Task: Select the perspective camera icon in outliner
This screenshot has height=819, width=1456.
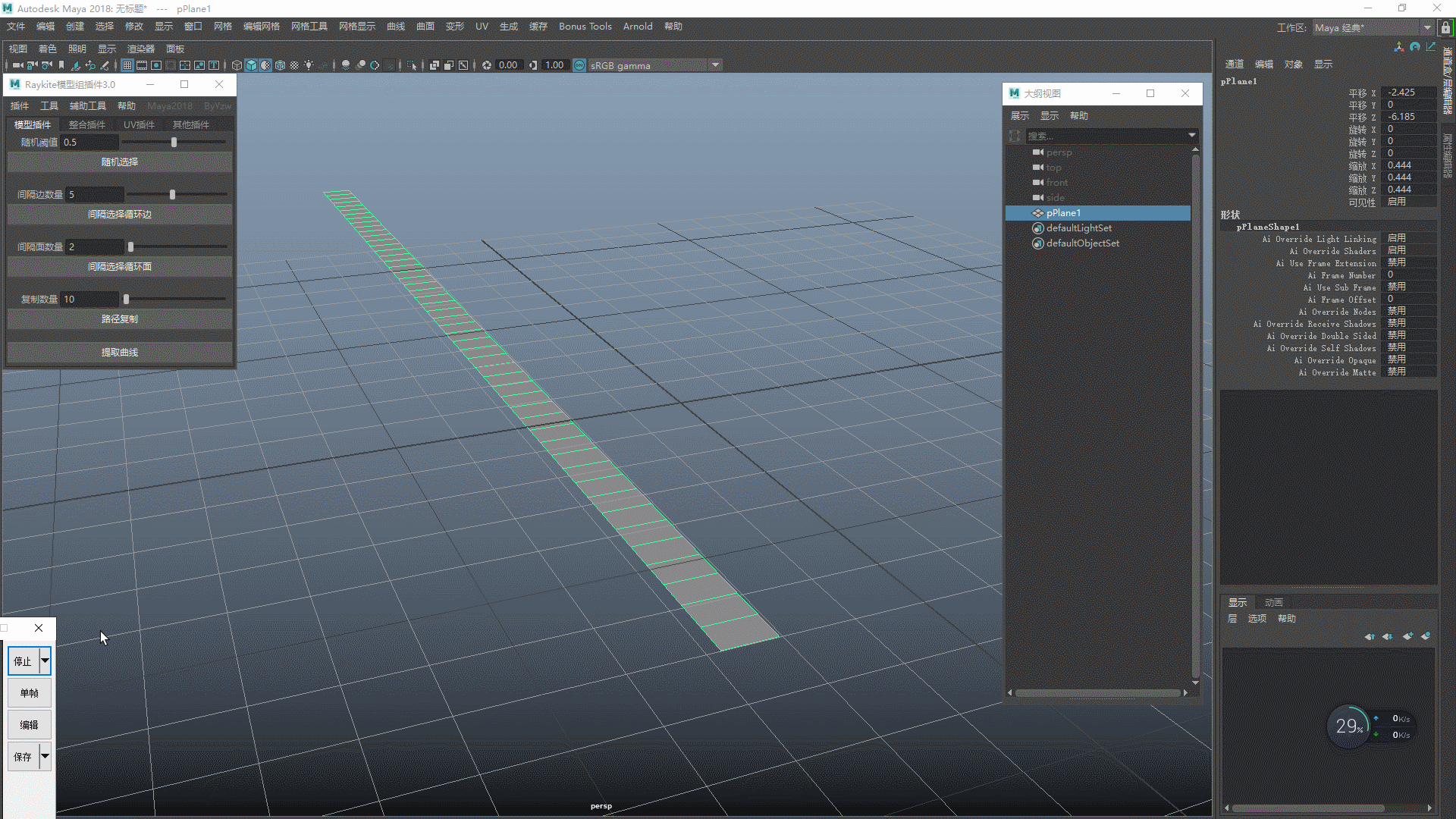Action: 1038,152
